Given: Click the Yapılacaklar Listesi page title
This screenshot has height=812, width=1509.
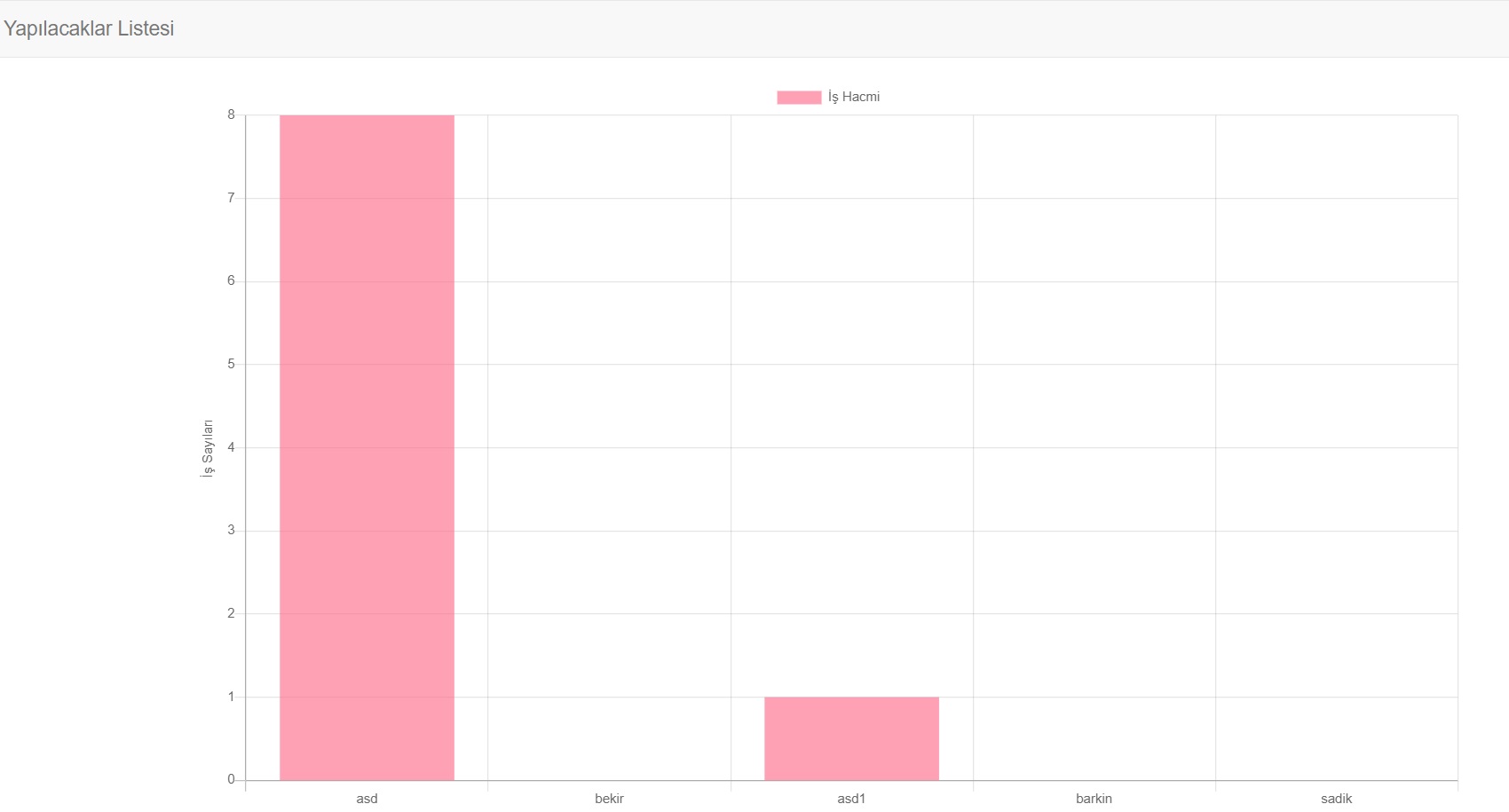Looking at the screenshot, I should (88, 28).
